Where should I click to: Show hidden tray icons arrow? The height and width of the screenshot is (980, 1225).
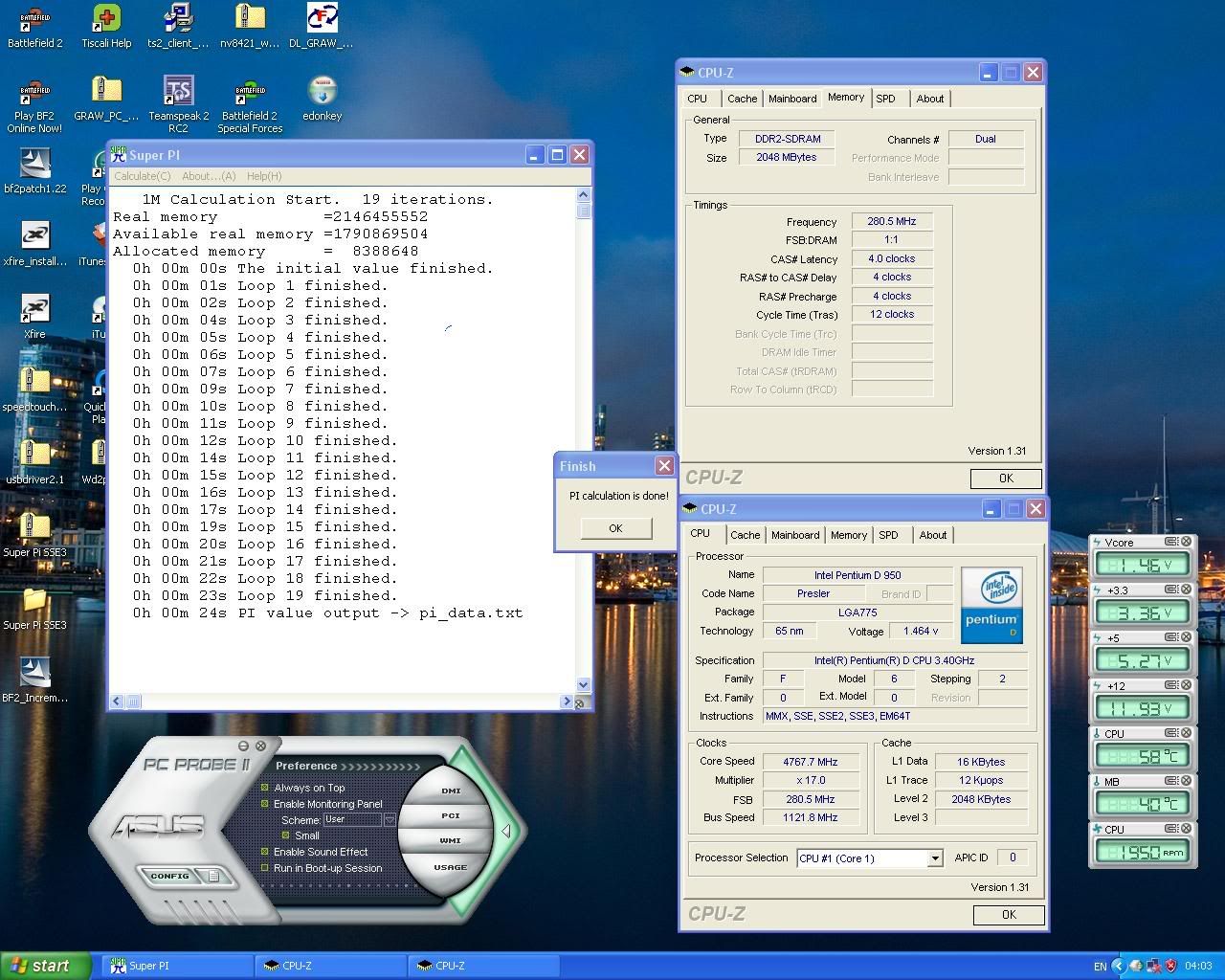click(1118, 966)
